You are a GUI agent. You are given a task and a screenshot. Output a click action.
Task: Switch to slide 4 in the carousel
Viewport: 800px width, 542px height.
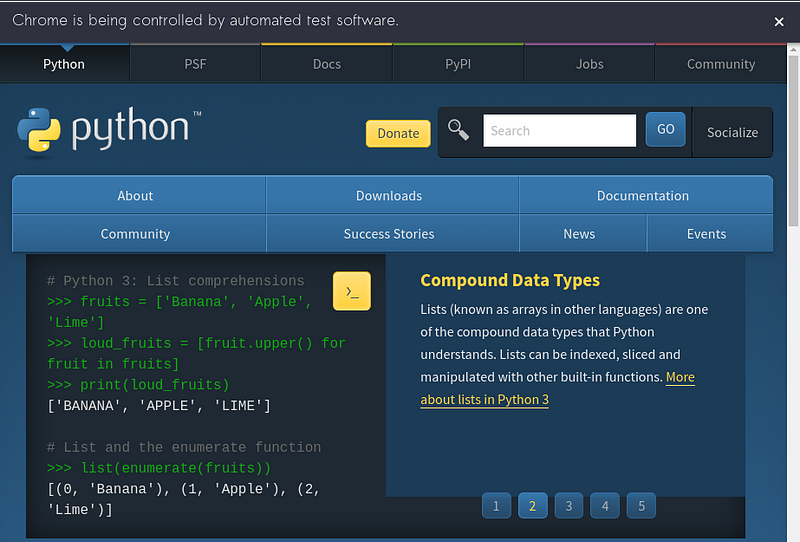coord(605,506)
